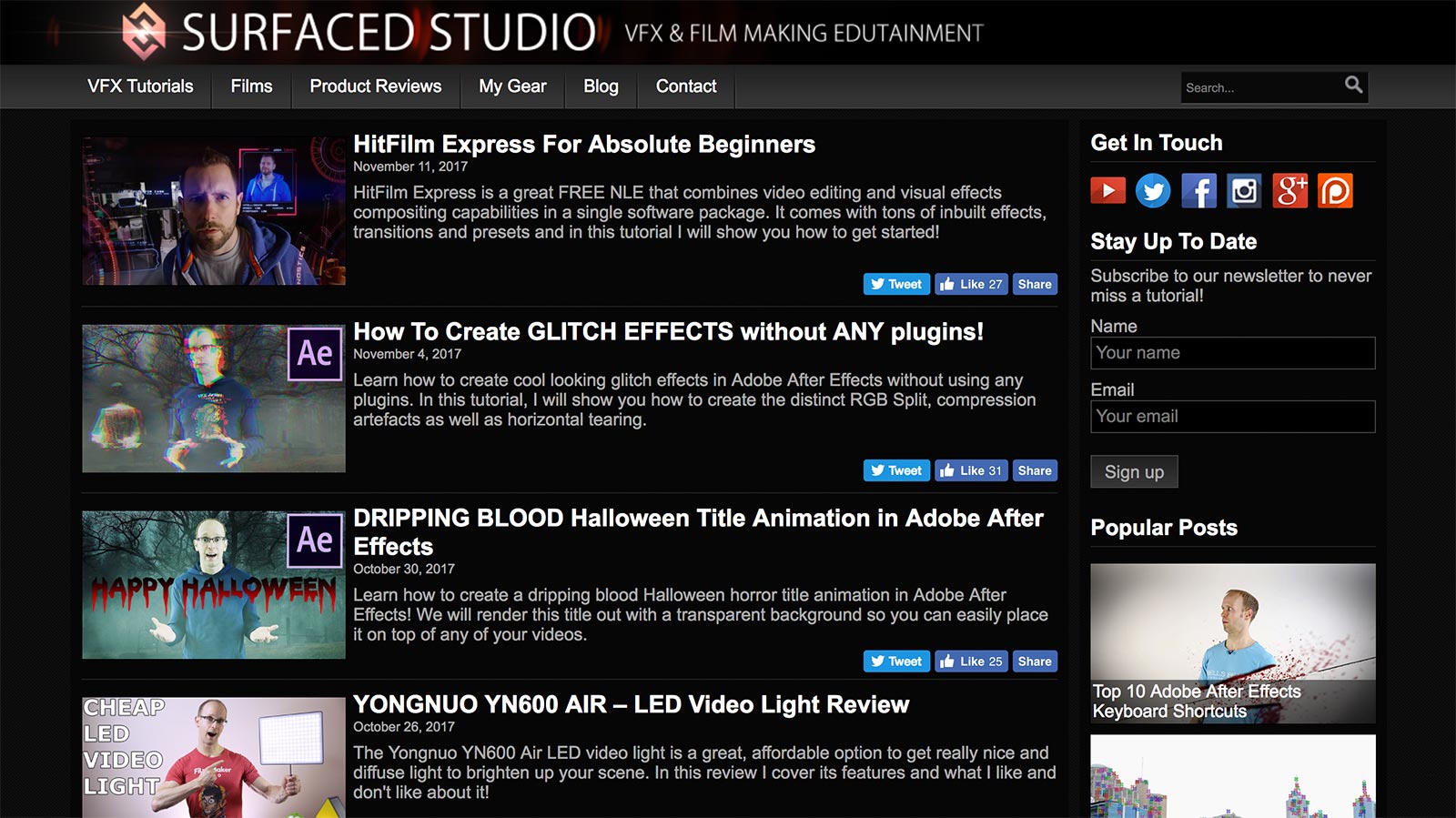Open the Glitch Effects post thumbnail
The height and width of the screenshot is (818, 1456).
click(214, 399)
